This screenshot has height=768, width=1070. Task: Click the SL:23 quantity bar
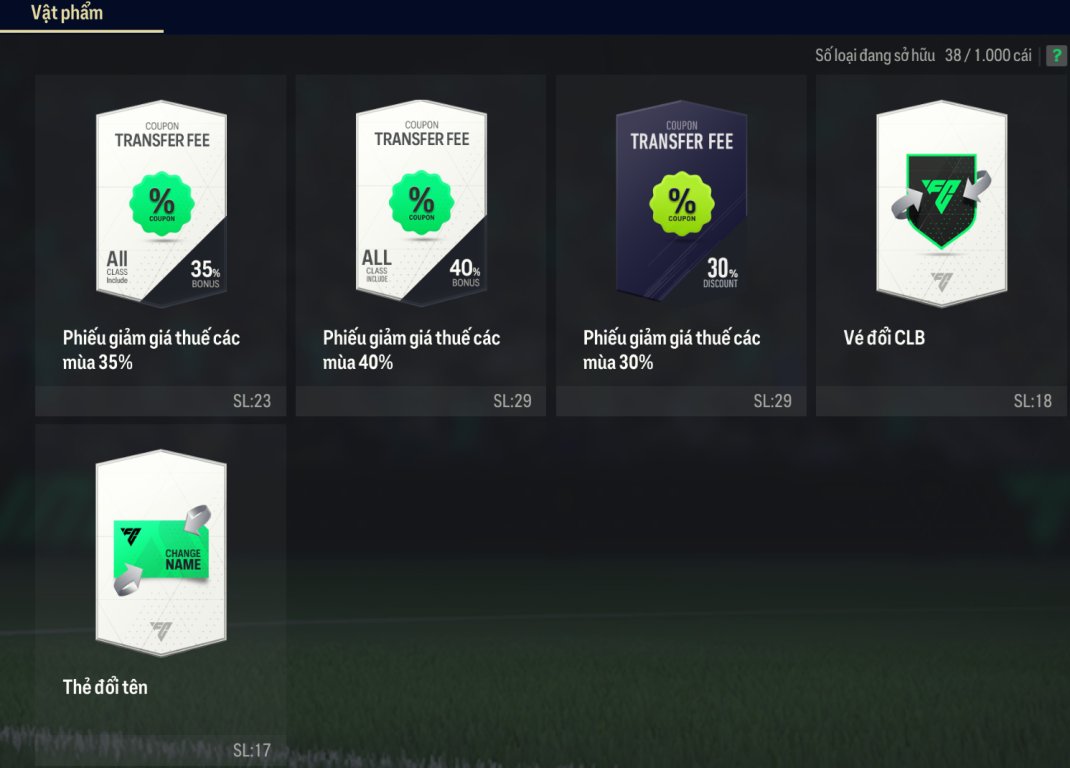click(160, 401)
